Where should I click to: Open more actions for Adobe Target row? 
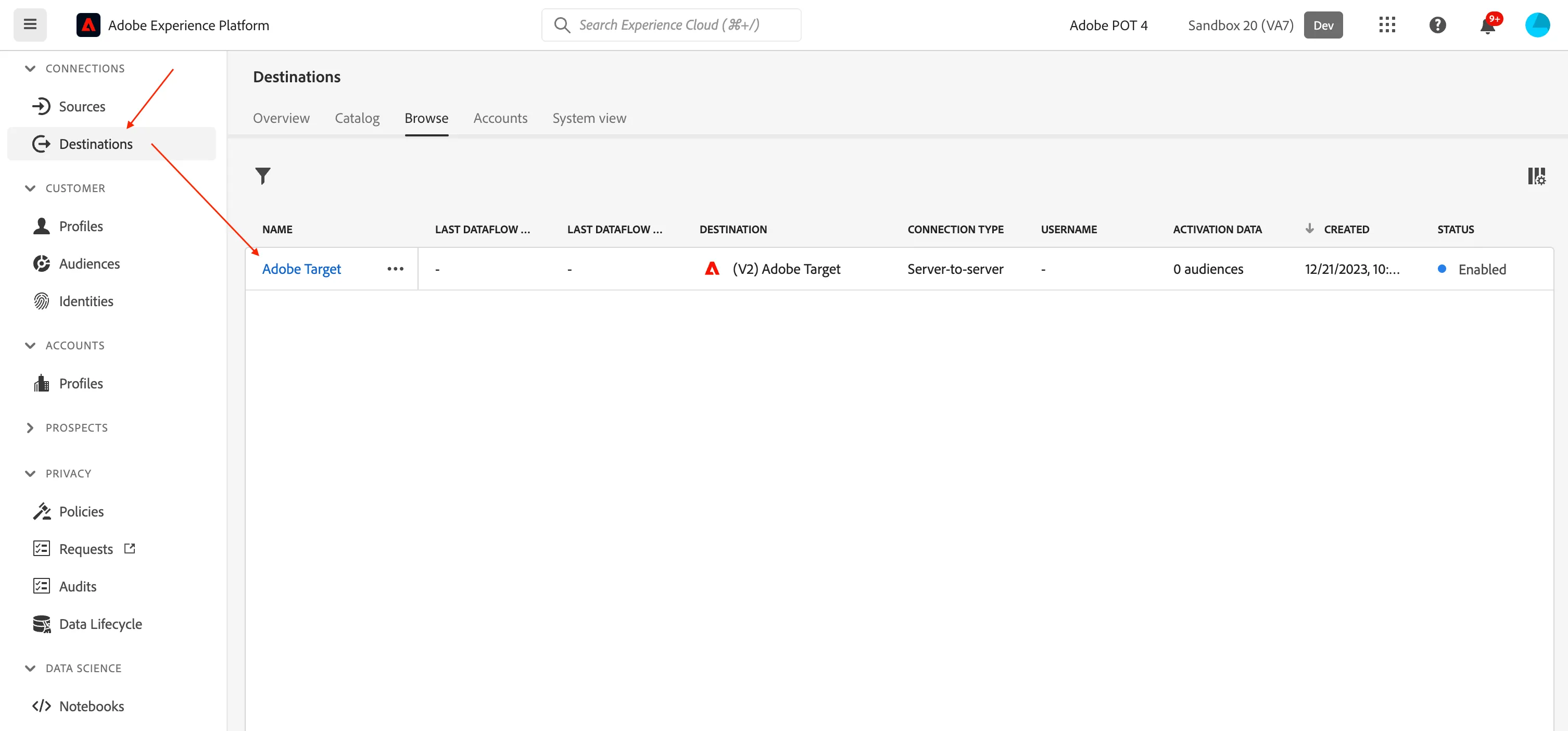point(396,269)
